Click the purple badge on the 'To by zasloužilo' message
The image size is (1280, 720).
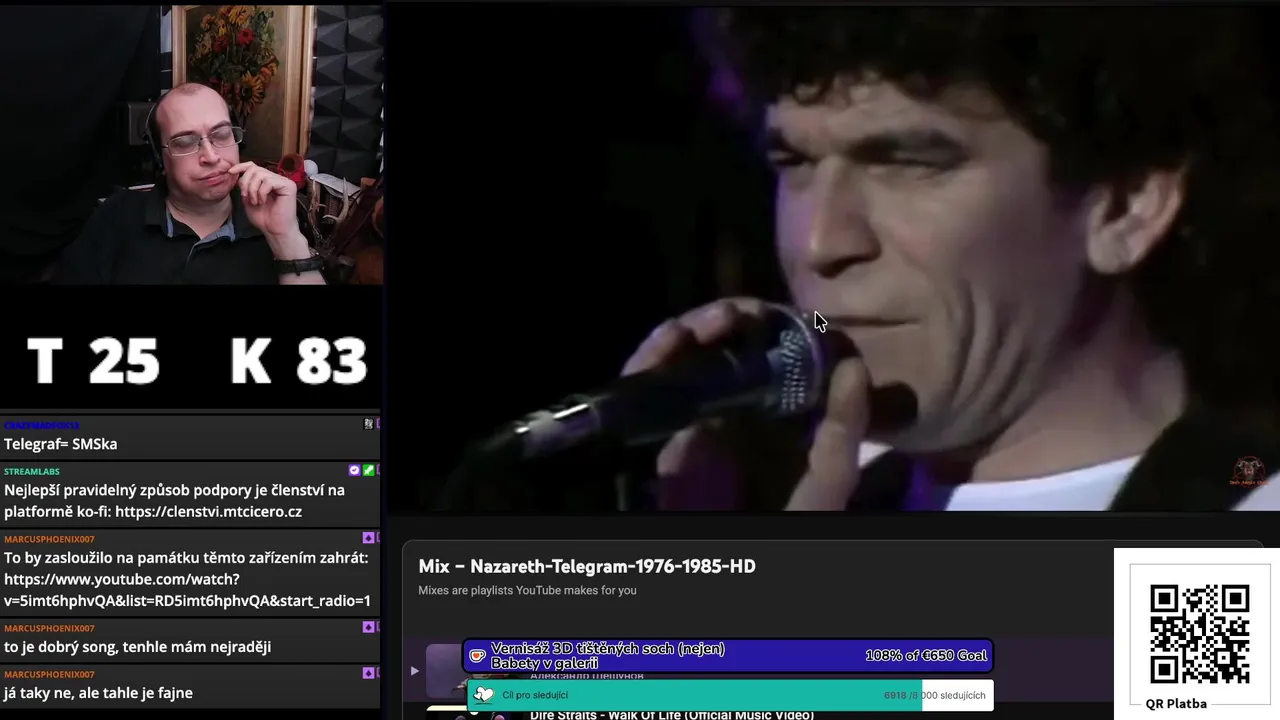point(368,538)
